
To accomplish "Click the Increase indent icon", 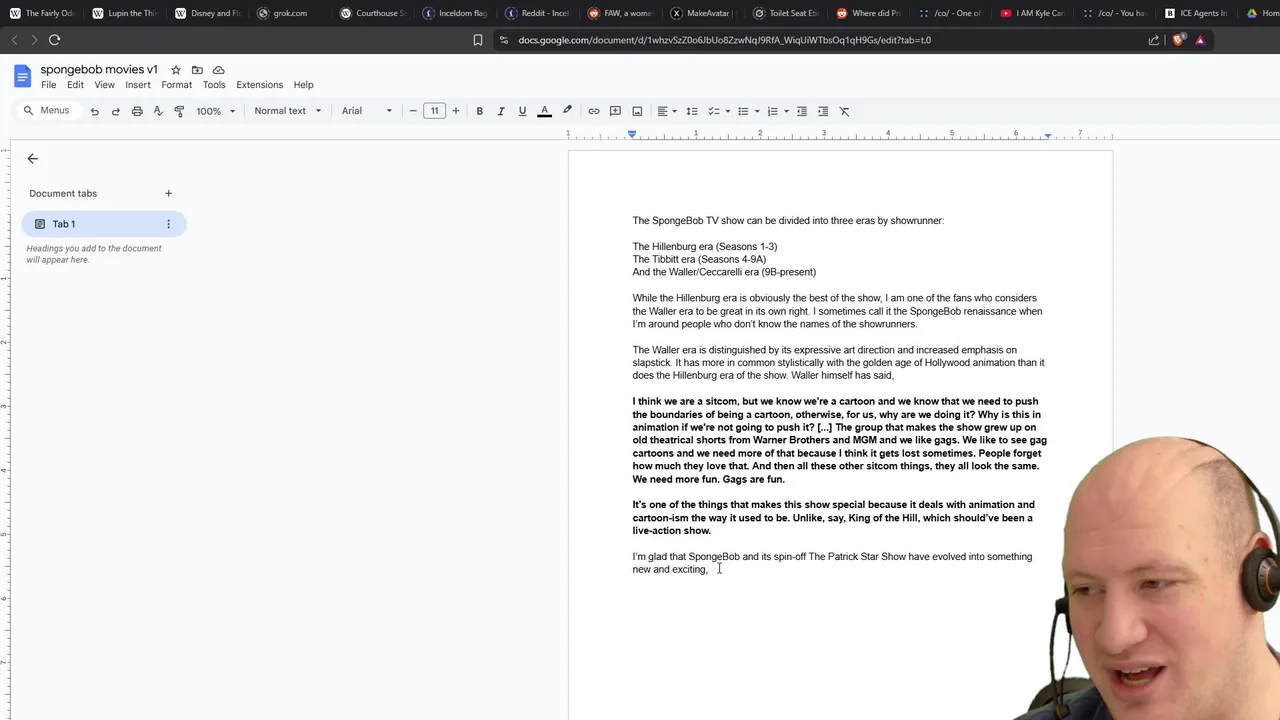I will [823, 111].
